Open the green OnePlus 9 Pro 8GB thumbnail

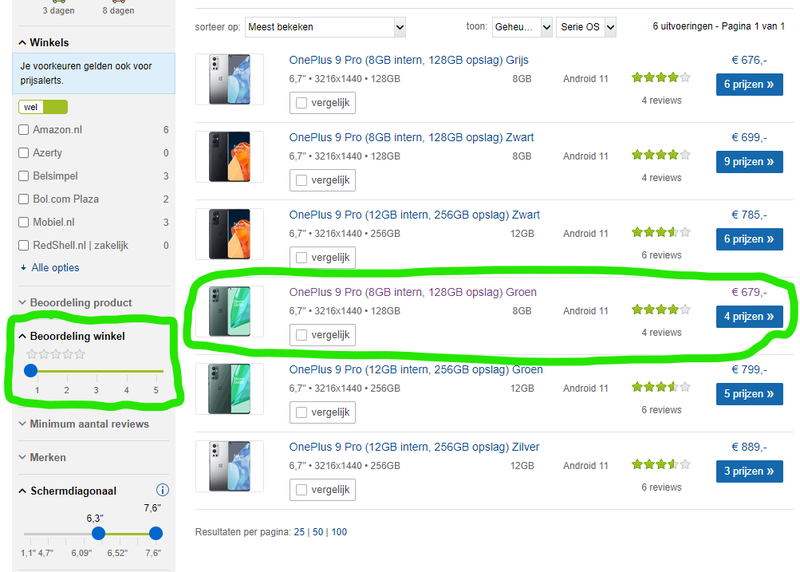(x=230, y=311)
